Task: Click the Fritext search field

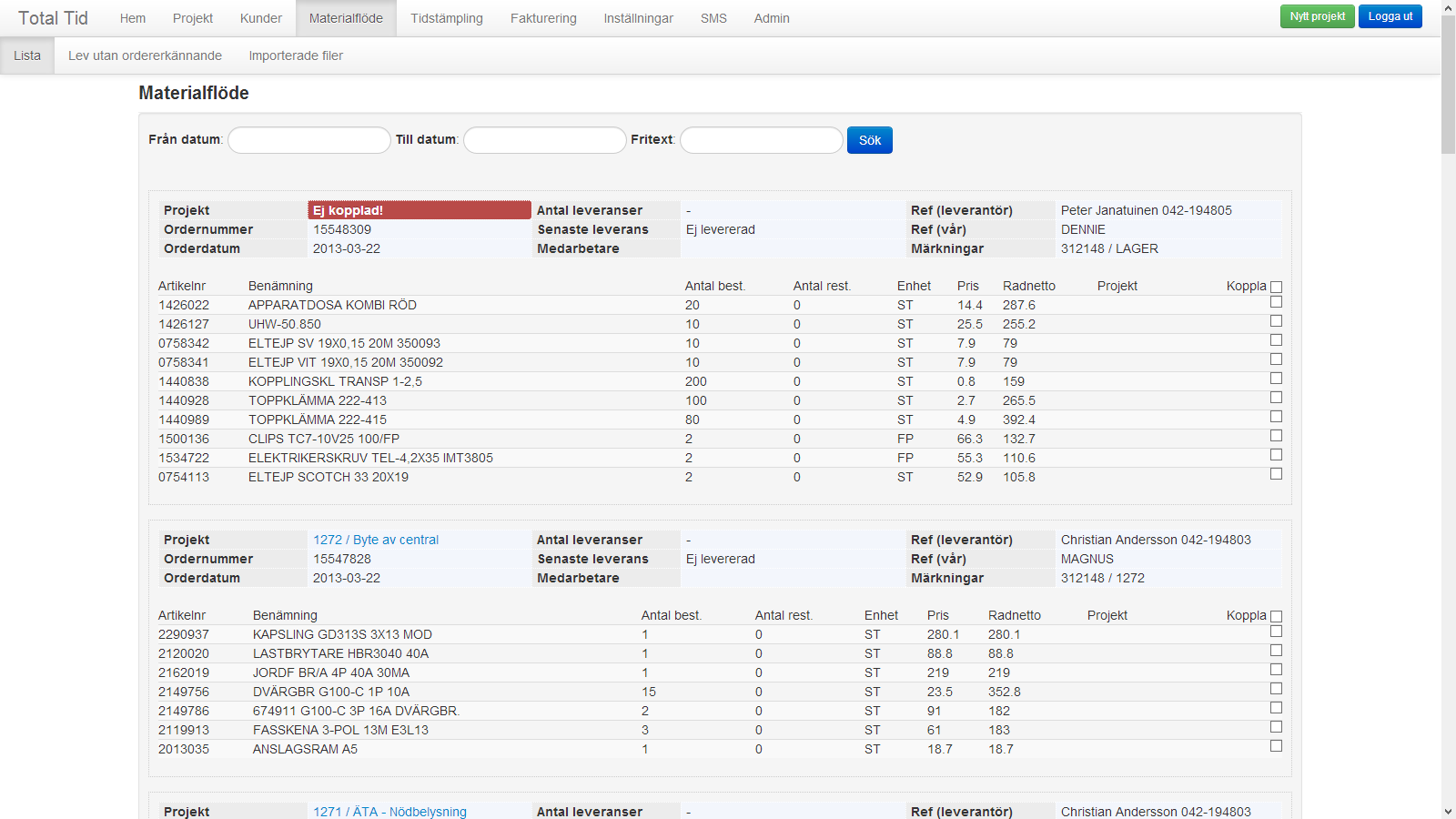Action: [761, 140]
